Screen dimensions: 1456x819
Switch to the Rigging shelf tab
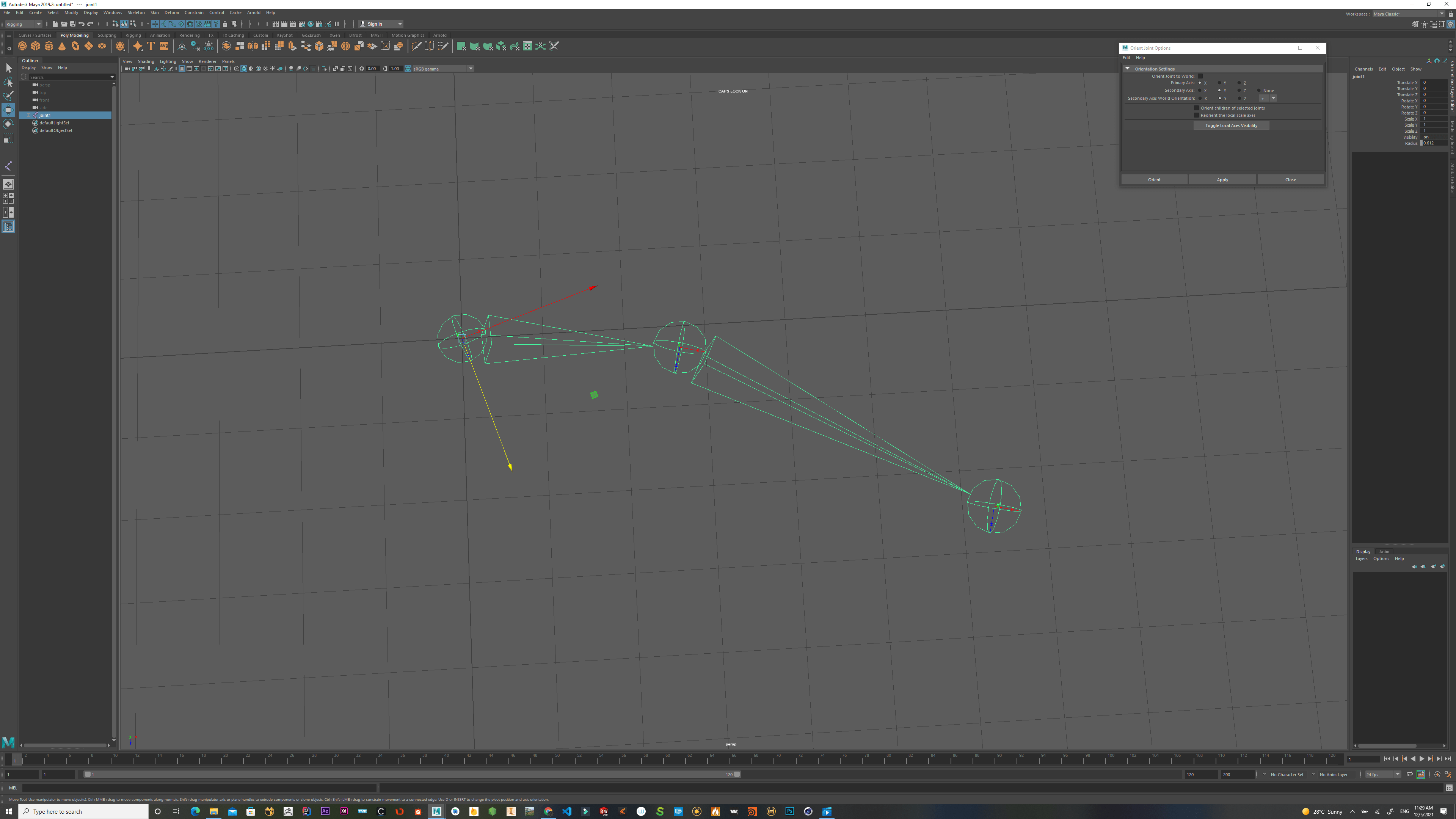[x=133, y=35]
